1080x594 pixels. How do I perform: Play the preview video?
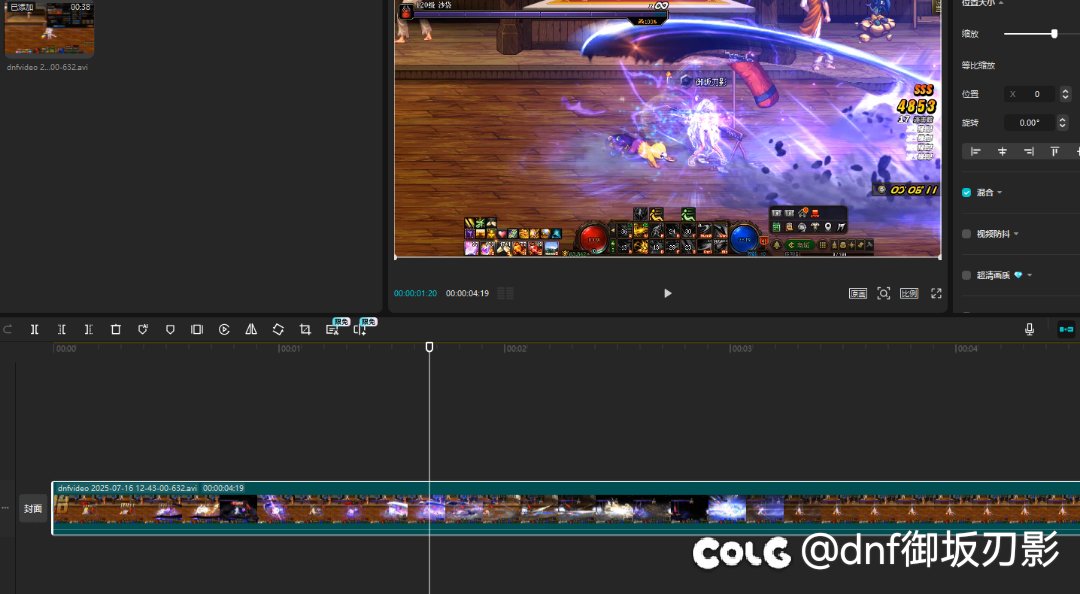(667, 294)
